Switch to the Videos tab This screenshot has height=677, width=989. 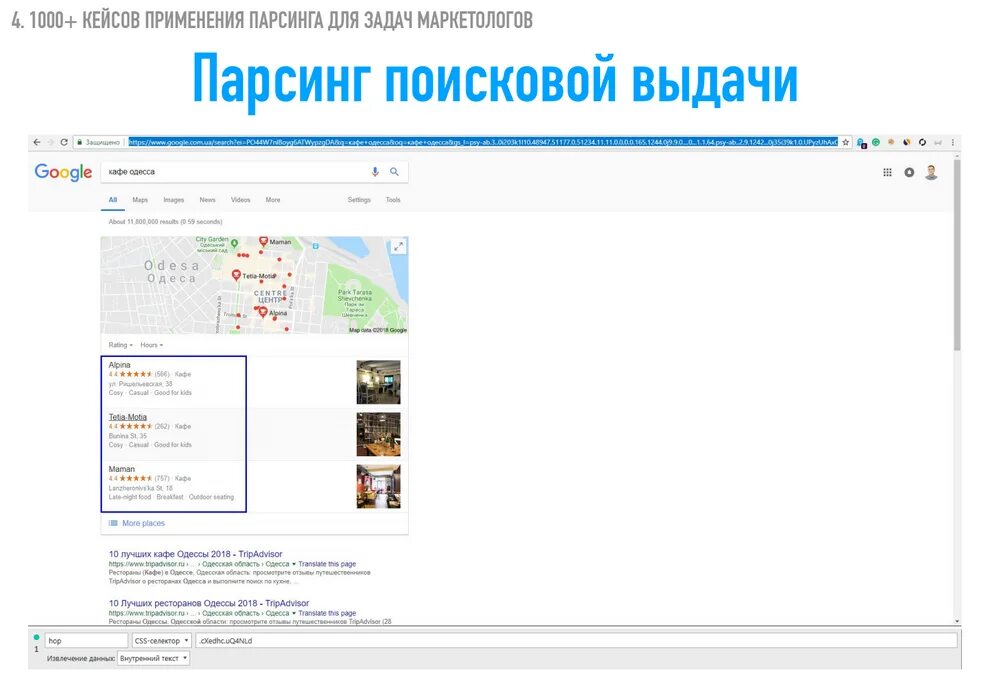(240, 200)
